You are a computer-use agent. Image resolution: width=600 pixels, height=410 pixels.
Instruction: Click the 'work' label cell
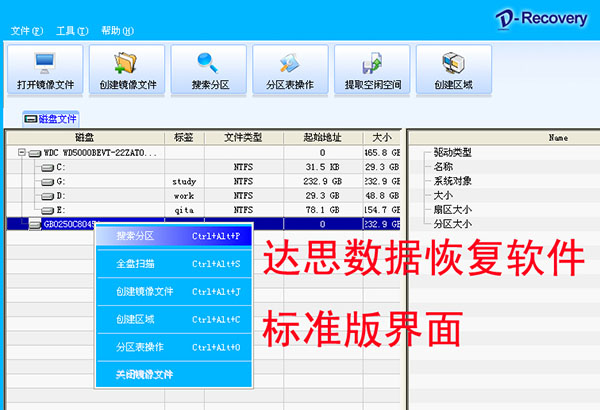[x=184, y=196]
